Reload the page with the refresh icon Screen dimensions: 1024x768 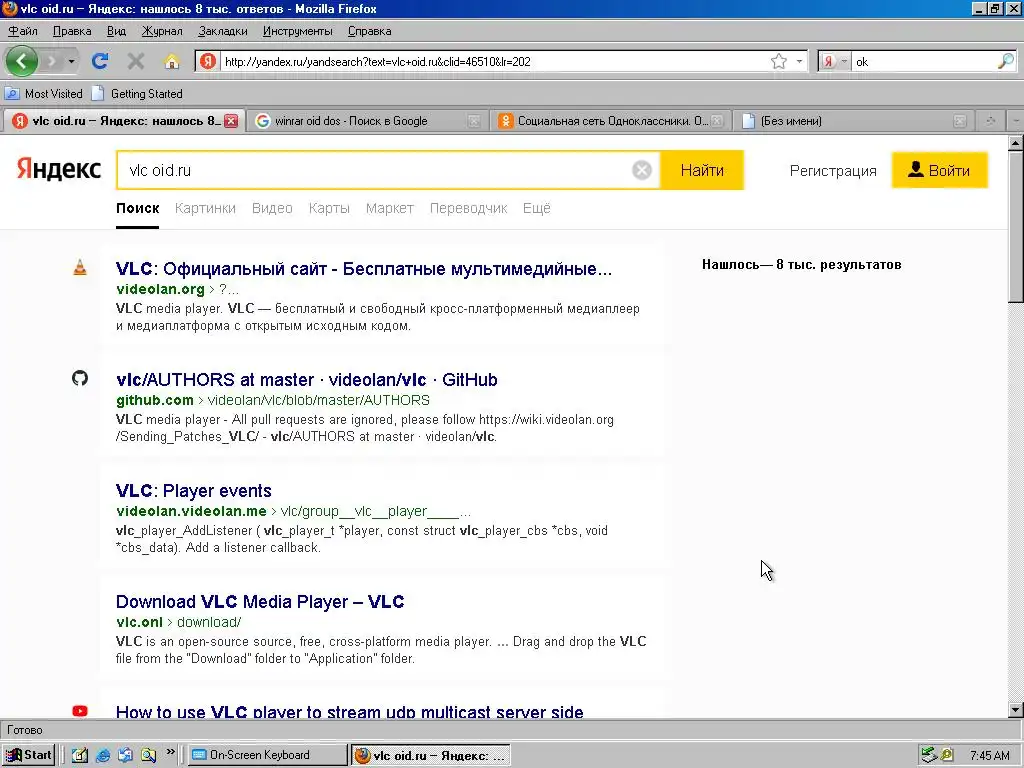pos(100,61)
